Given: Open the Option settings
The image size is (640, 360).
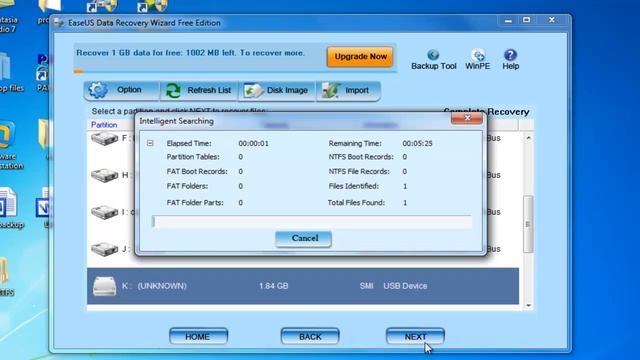Looking at the screenshot, I should pyautogui.click(x=121, y=90).
